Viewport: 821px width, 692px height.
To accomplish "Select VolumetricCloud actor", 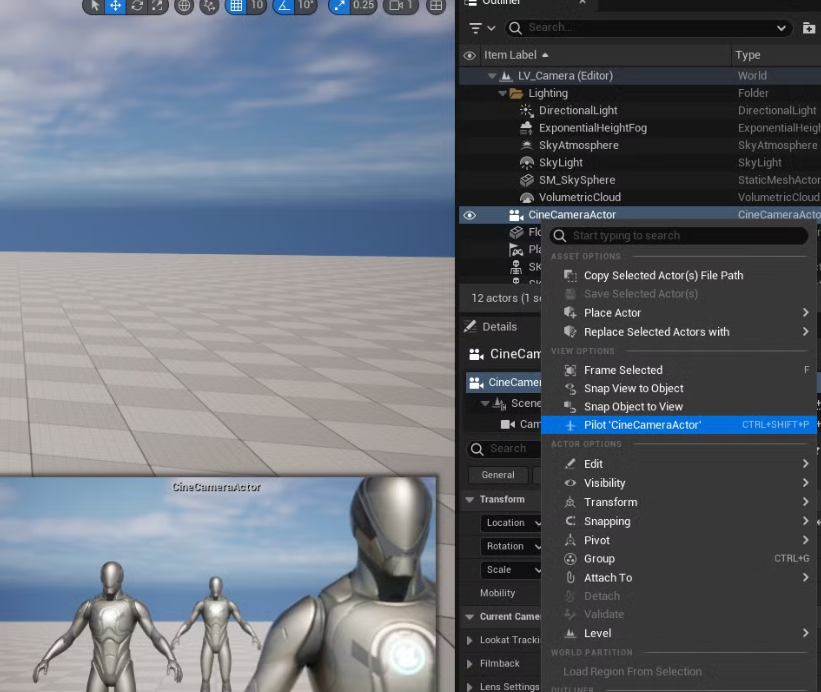I will tap(580, 197).
